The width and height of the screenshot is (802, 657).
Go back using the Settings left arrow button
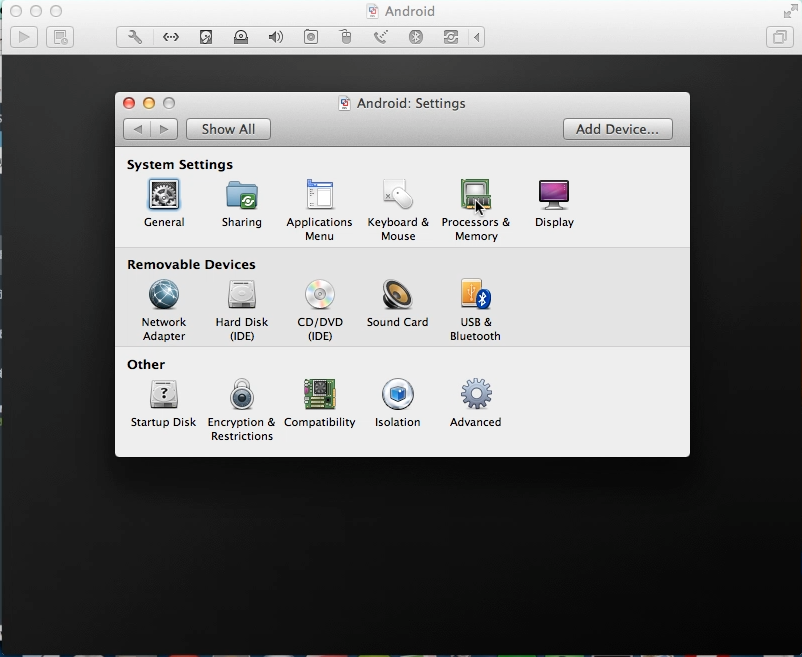coord(137,129)
